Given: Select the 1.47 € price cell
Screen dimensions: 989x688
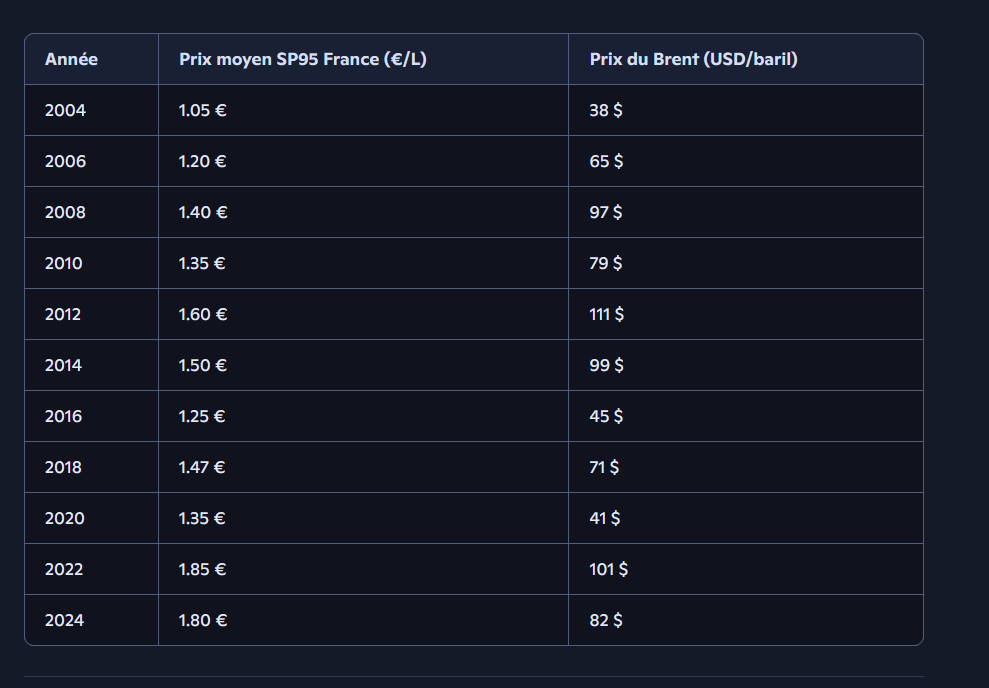Looking at the screenshot, I should coord(202,468).
